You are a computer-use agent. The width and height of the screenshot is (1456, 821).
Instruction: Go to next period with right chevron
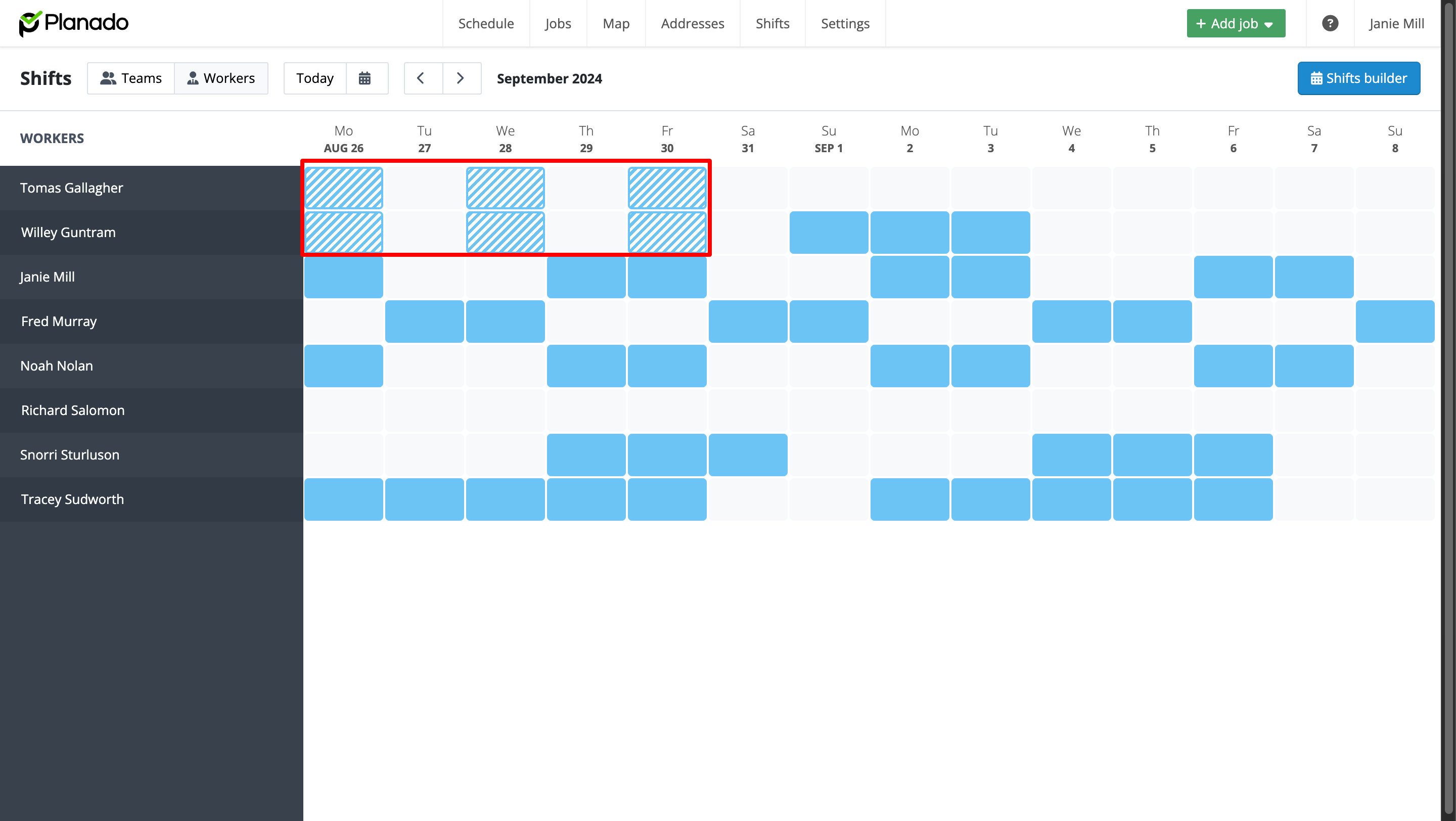click(x=461, y=78)
